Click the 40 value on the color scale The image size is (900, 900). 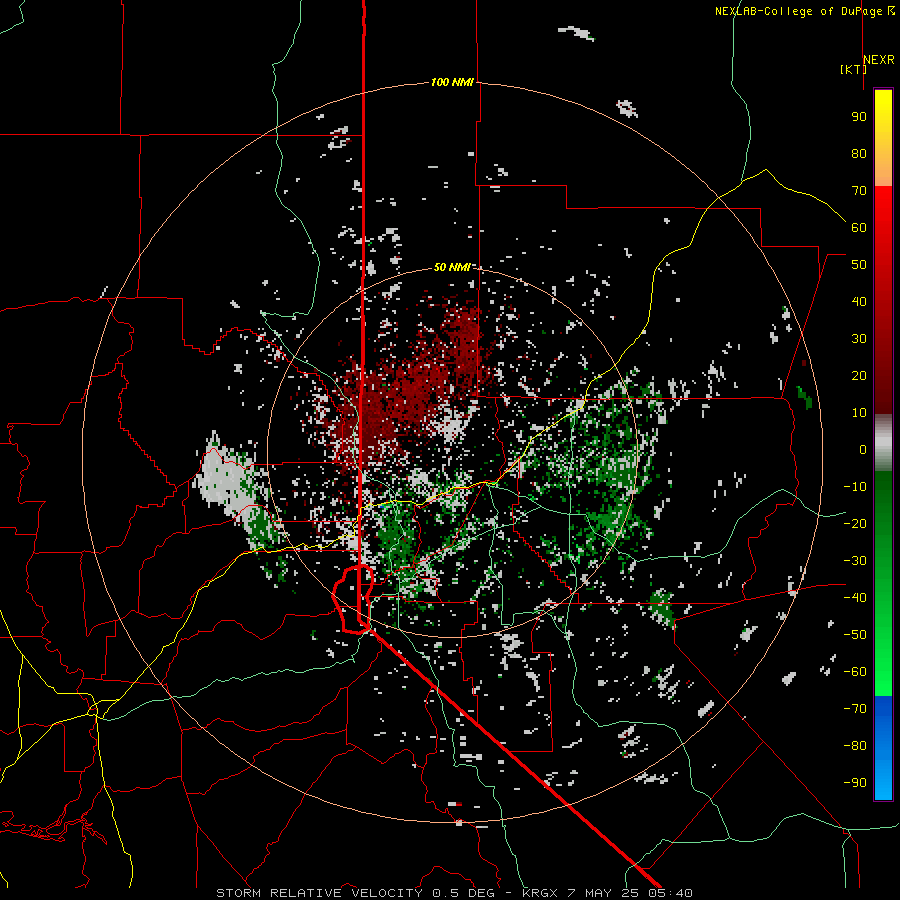point(859,302)
